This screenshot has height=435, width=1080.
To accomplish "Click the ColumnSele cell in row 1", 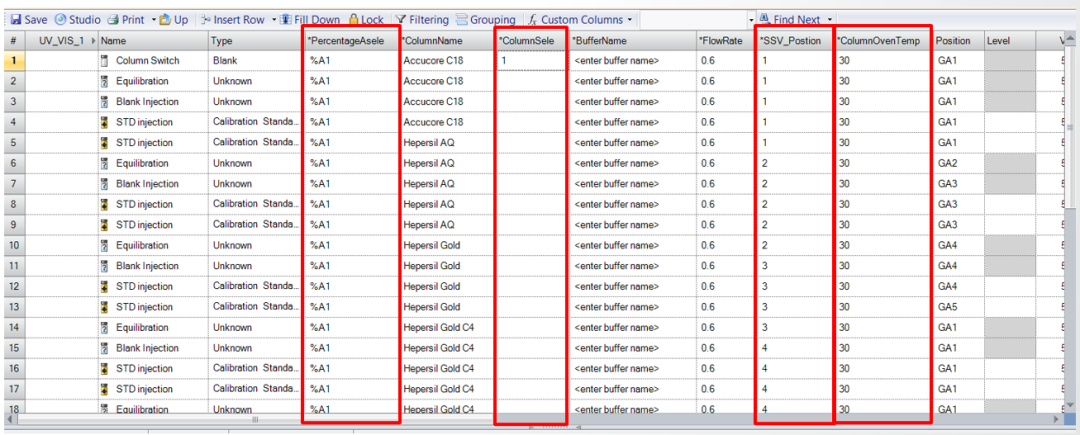I will (x=531, y=61).
